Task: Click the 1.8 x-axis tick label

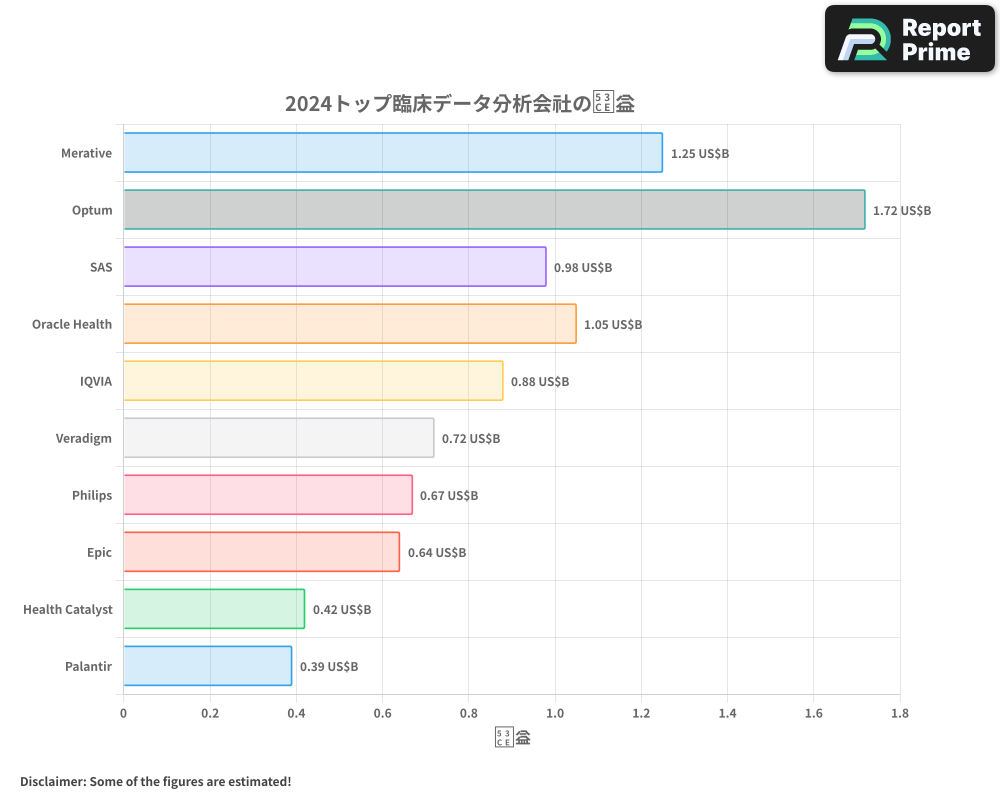Action: (x=899, y=713)
